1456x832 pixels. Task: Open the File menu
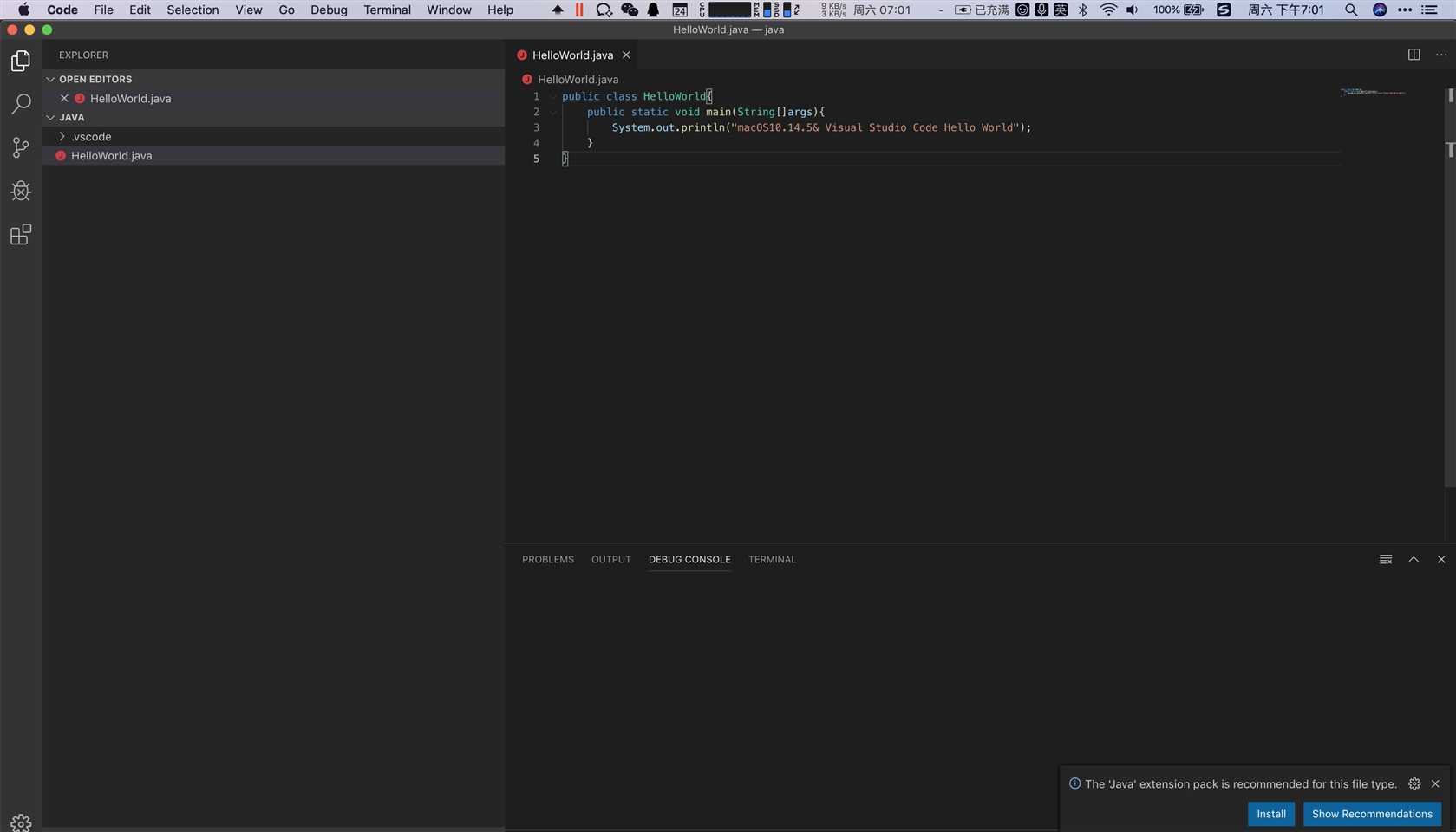103,10
